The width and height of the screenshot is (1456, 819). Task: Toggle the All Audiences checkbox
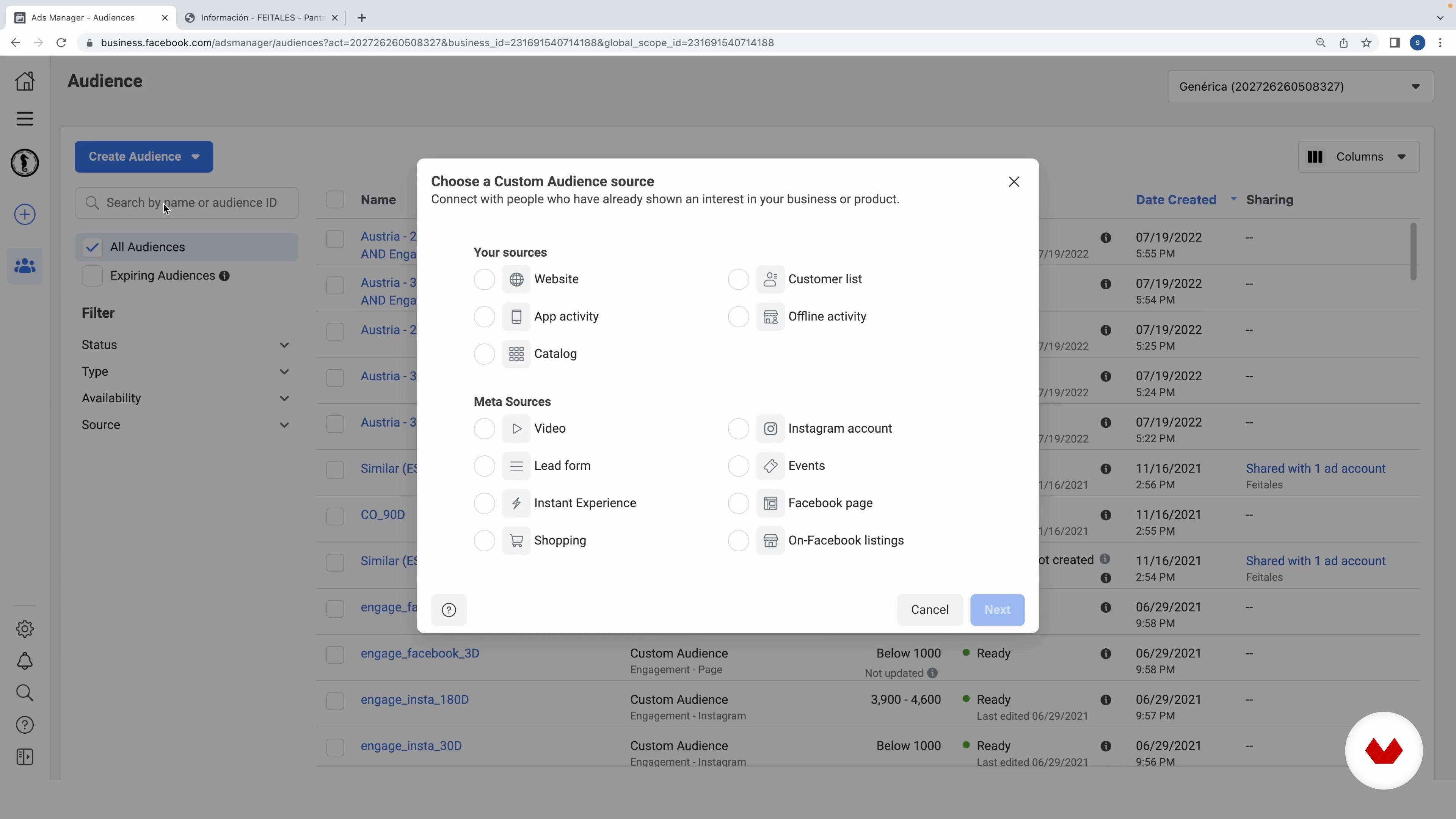[x=92, y=247]
